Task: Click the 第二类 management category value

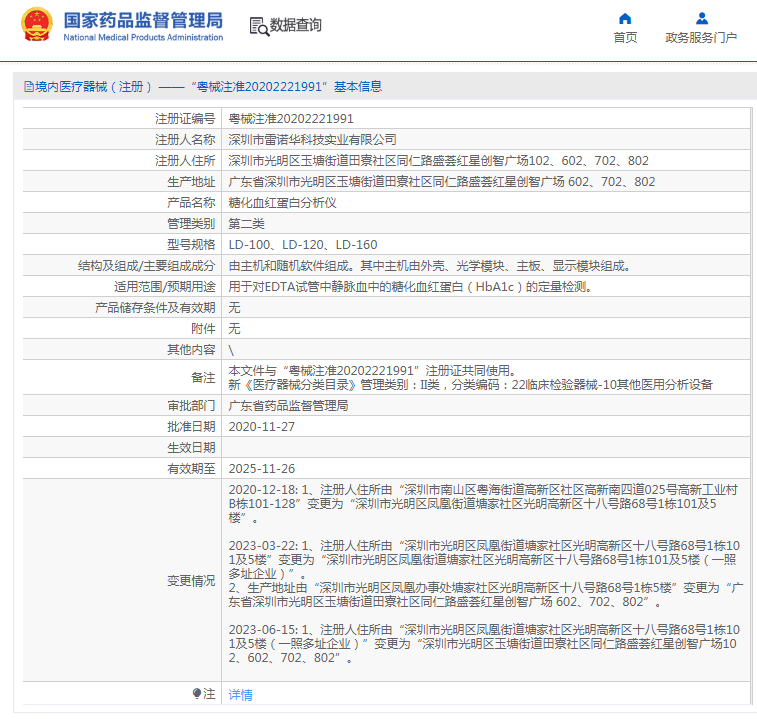Action: pyautogui.click(x=246, y=224)
